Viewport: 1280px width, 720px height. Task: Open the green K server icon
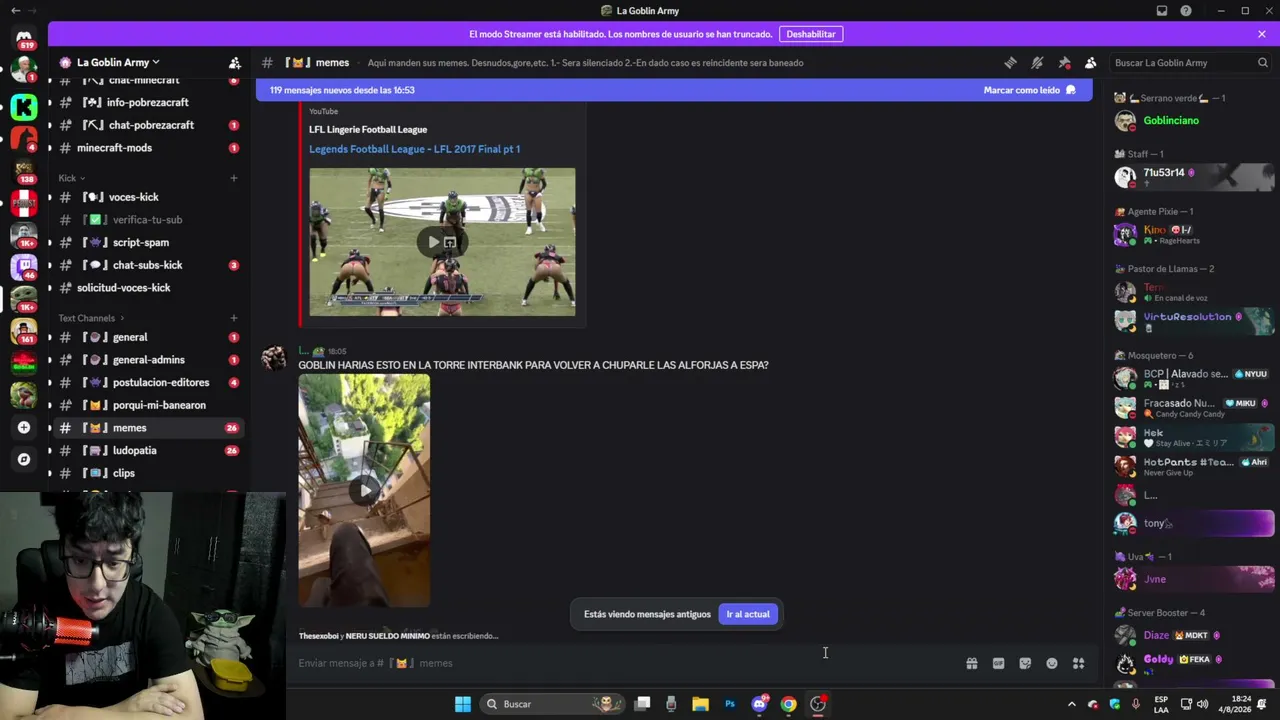(x=24, y=106)
